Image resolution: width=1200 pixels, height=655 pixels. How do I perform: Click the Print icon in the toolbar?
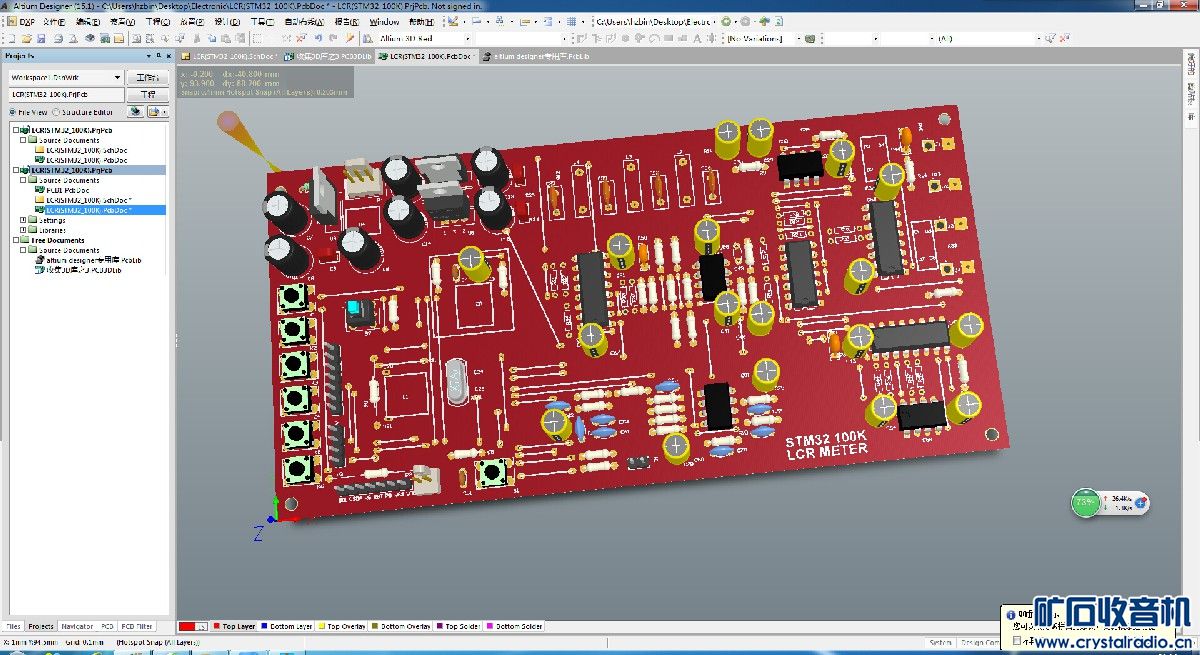click(x=58, y=39)
